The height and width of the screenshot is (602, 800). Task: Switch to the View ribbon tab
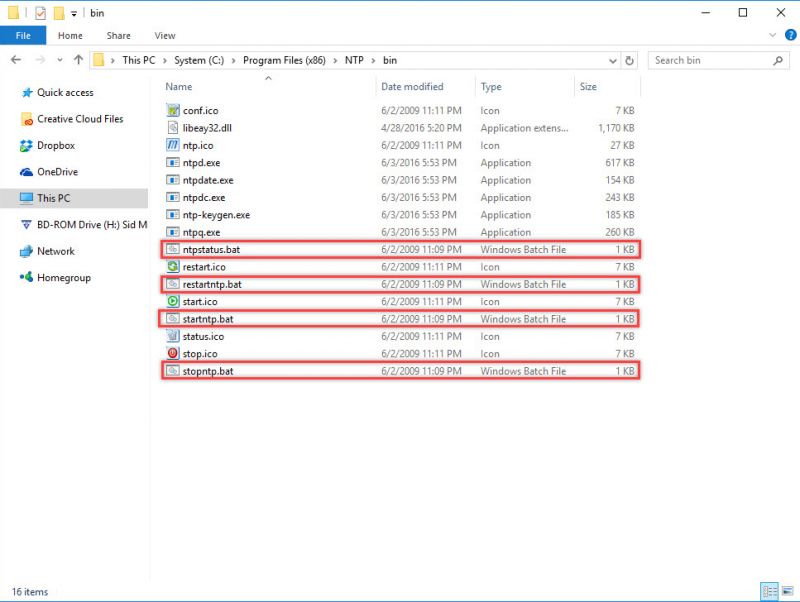(x=164, y=35)
